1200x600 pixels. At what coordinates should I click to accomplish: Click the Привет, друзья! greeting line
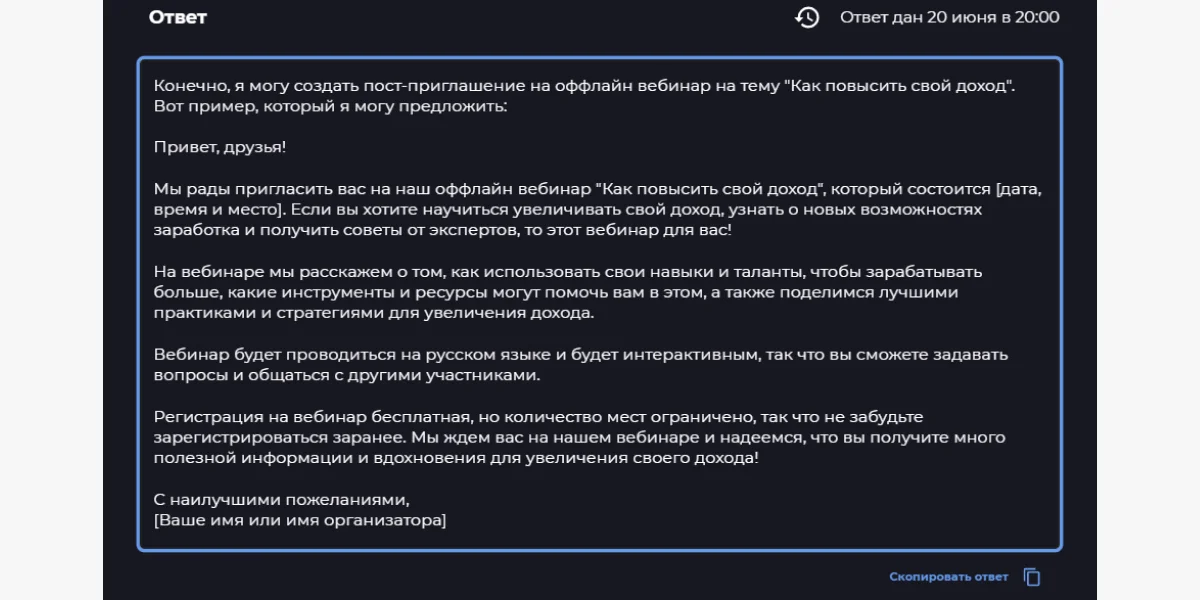click(220, 147)
